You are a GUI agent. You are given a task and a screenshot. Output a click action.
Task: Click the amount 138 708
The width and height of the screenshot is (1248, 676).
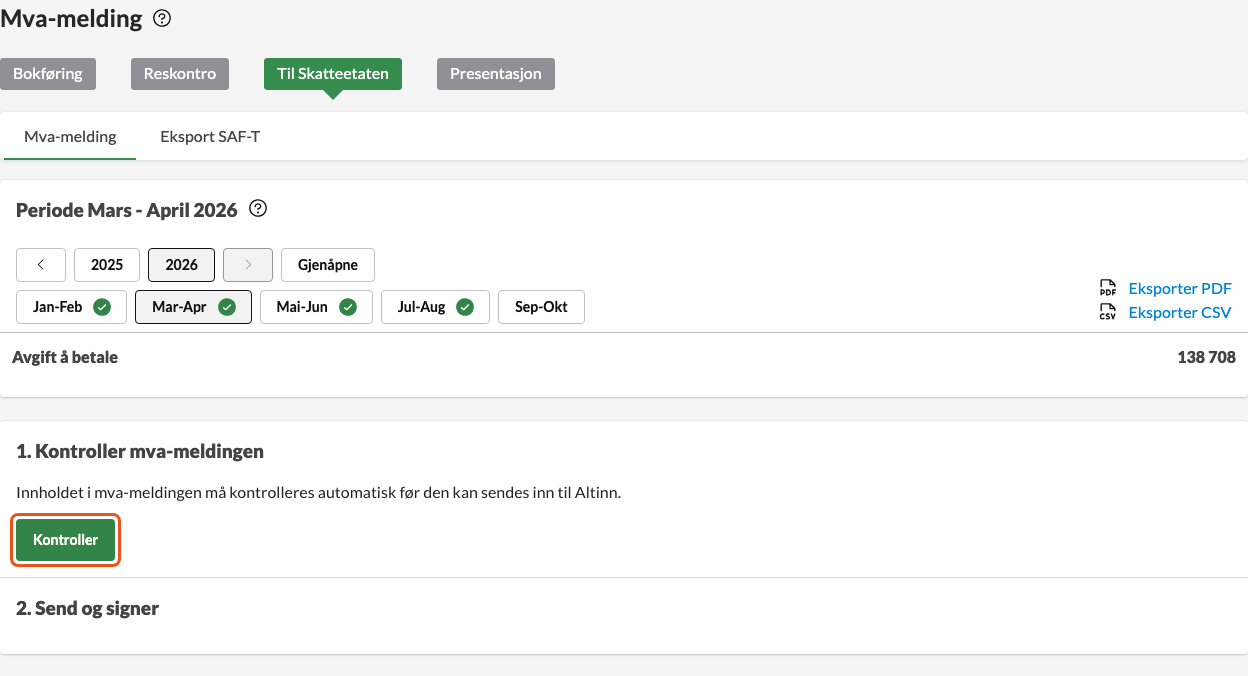[x=1207, y=357]
